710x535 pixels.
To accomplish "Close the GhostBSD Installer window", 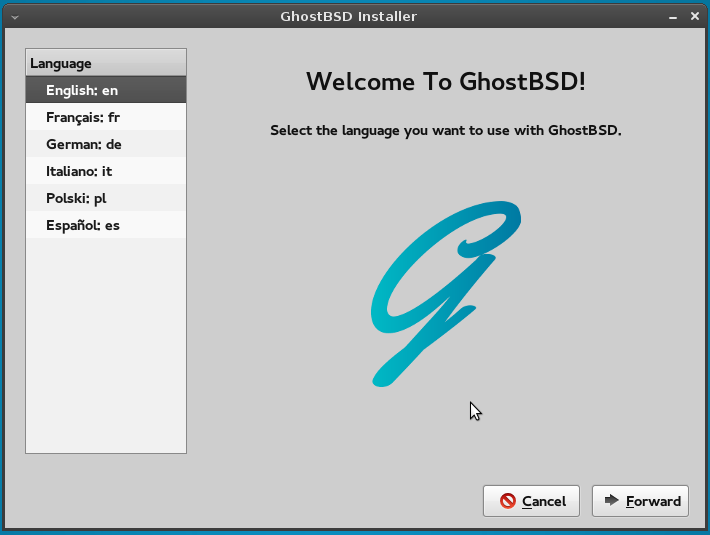I will (695, 16).
